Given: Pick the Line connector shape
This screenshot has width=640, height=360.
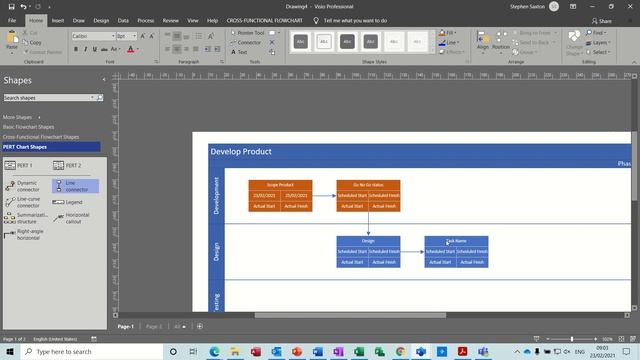Looking at the screenshot, I should coord(75,186).
